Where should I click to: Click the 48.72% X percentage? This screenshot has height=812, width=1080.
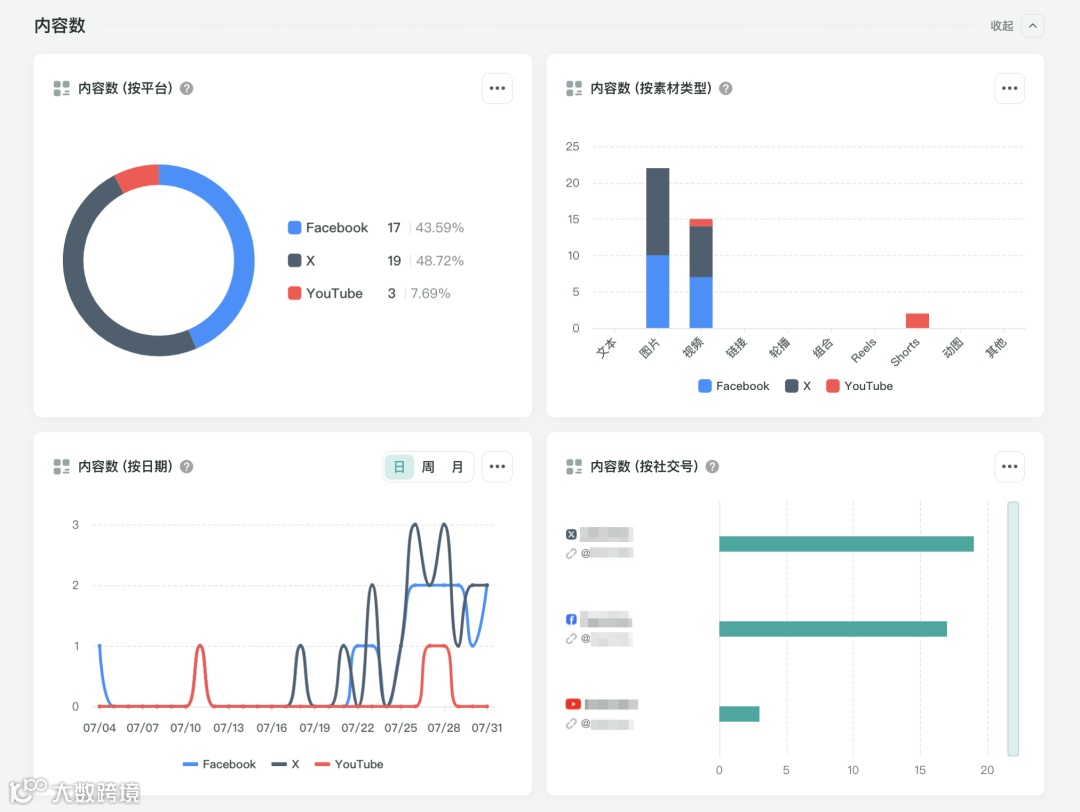click(x=439, y=261)
